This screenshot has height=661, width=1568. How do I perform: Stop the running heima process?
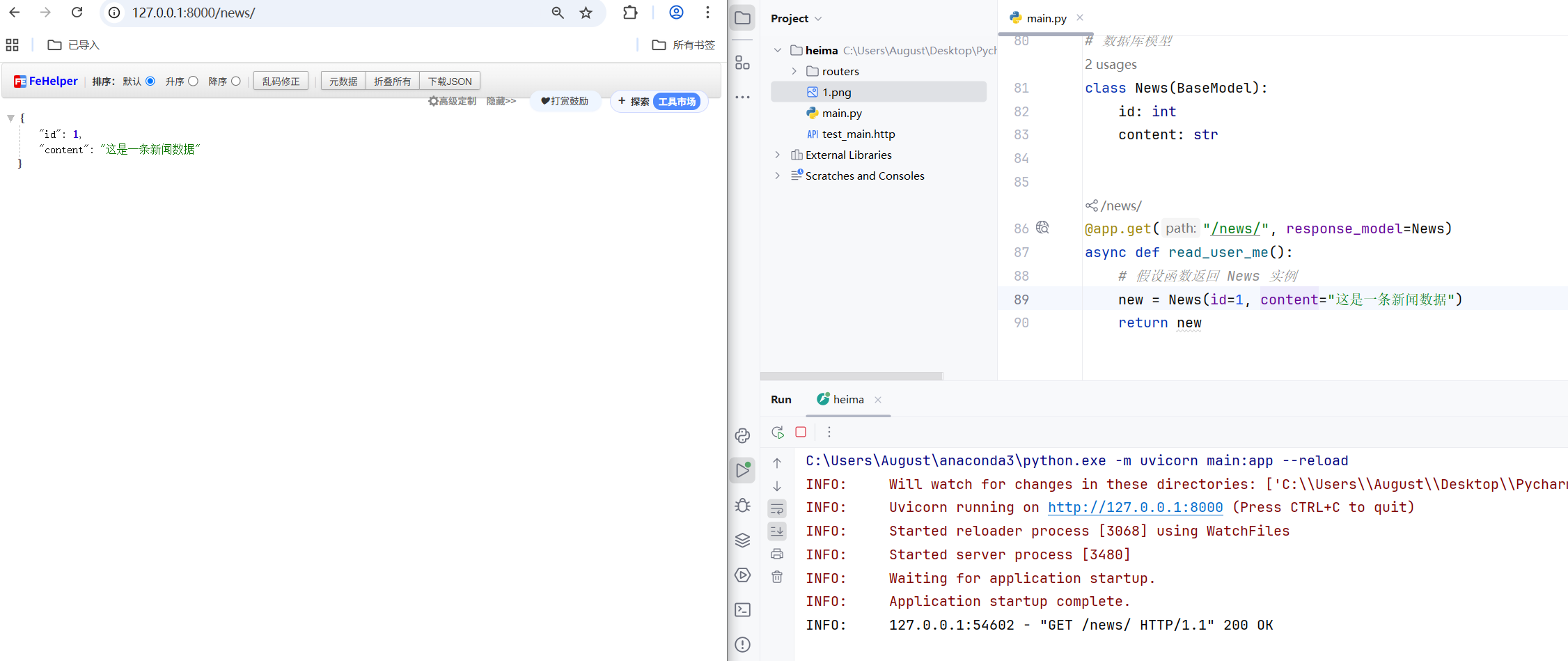click(x=801, y=433)
